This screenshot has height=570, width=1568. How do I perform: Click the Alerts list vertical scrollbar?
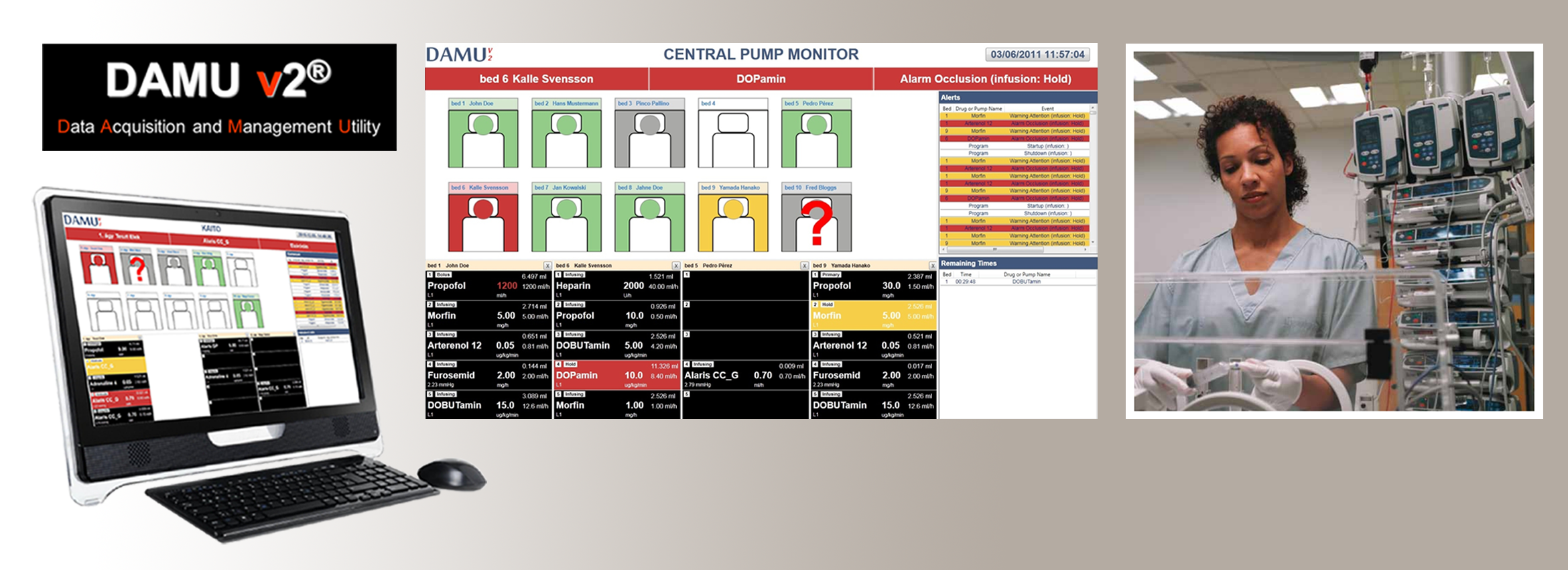pyautogui.click(x=1093, y=174)
